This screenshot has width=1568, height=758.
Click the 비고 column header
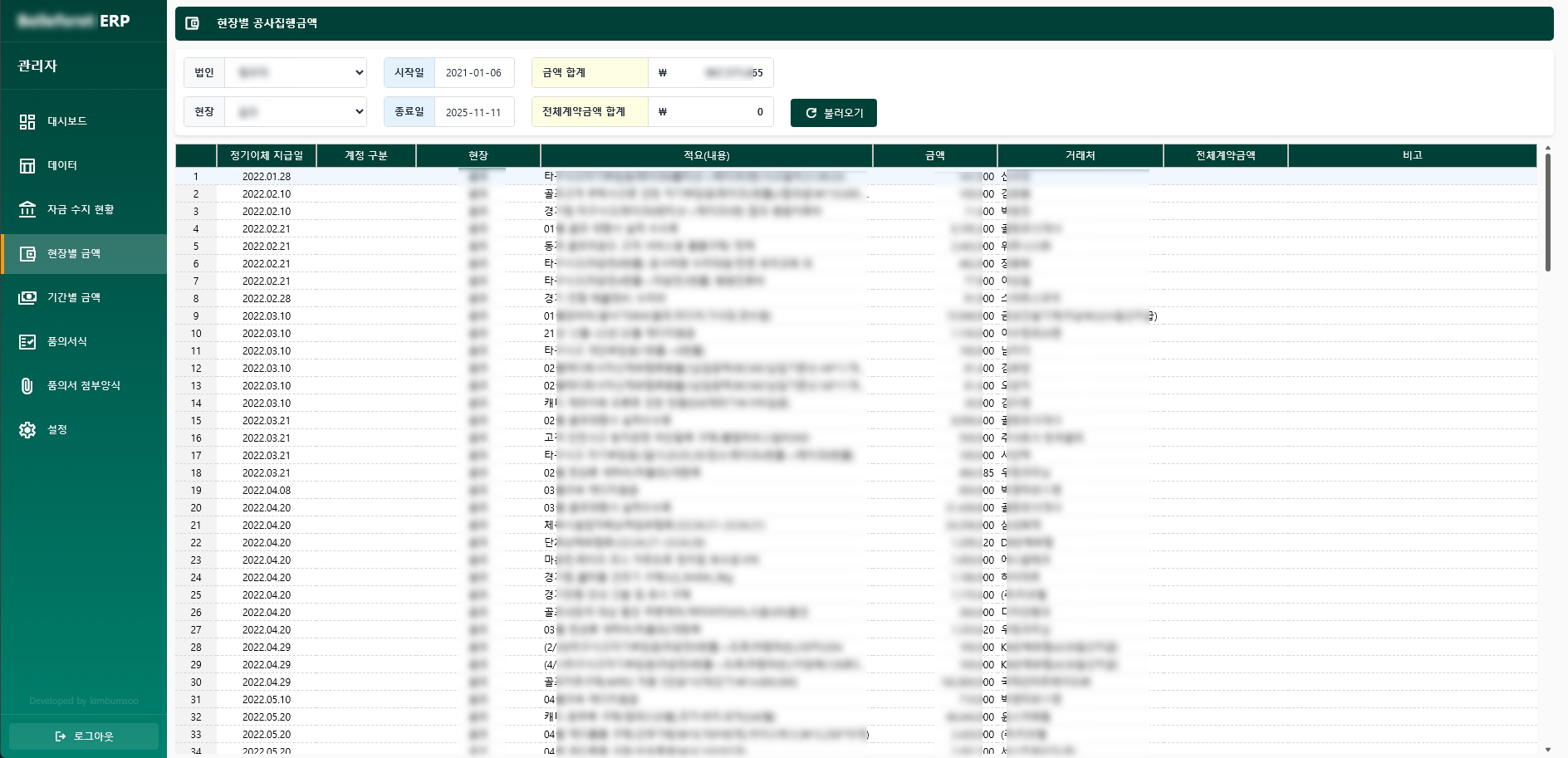[x=1413, y=155]
